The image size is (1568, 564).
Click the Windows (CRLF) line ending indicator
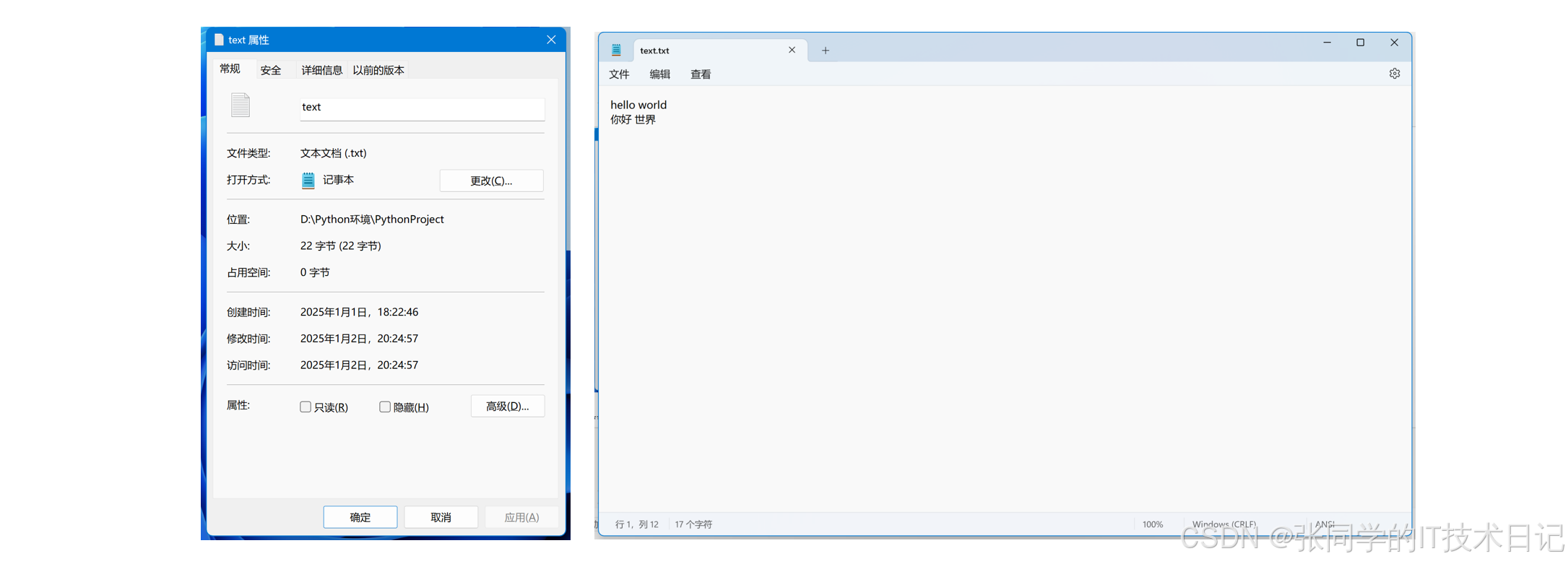point(1223,524)
